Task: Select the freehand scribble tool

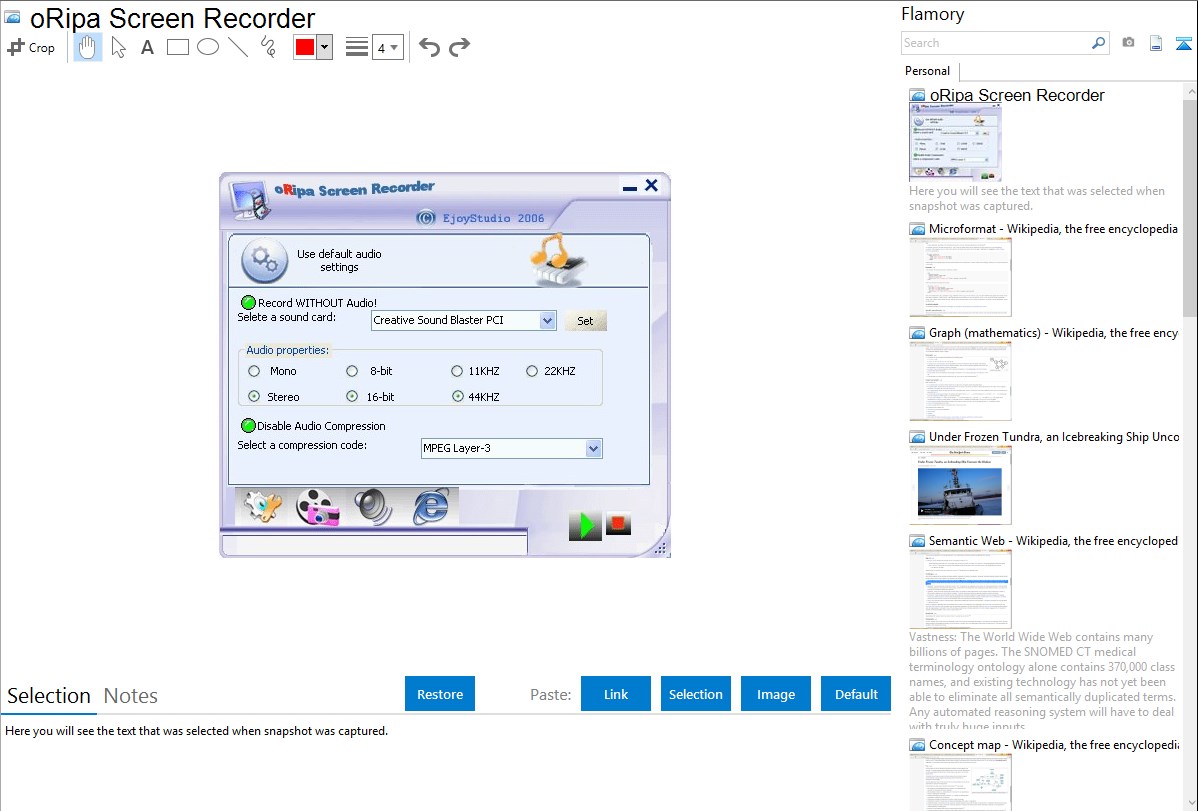Action: tap(268, 47)
